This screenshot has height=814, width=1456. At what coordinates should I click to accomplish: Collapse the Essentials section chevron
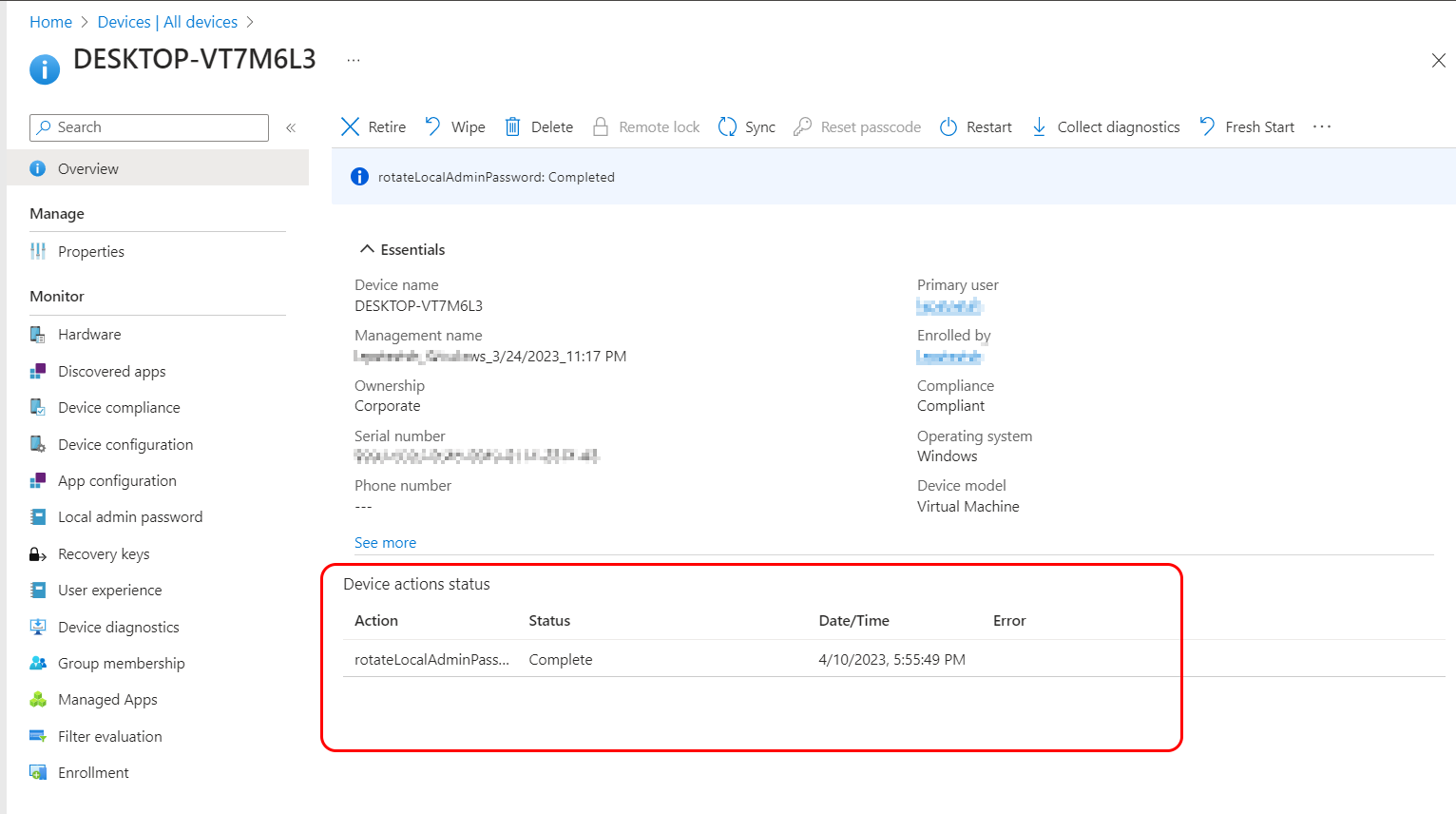(367, 249)
